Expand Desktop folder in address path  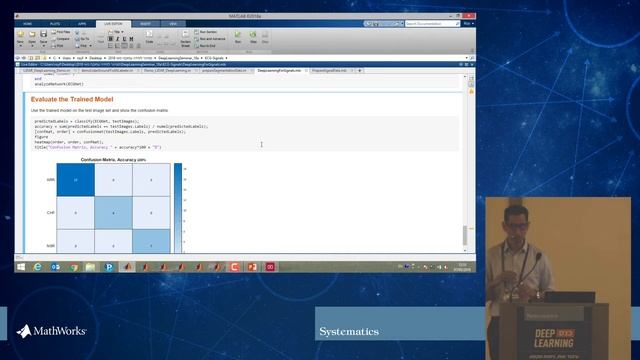(105, 58)
